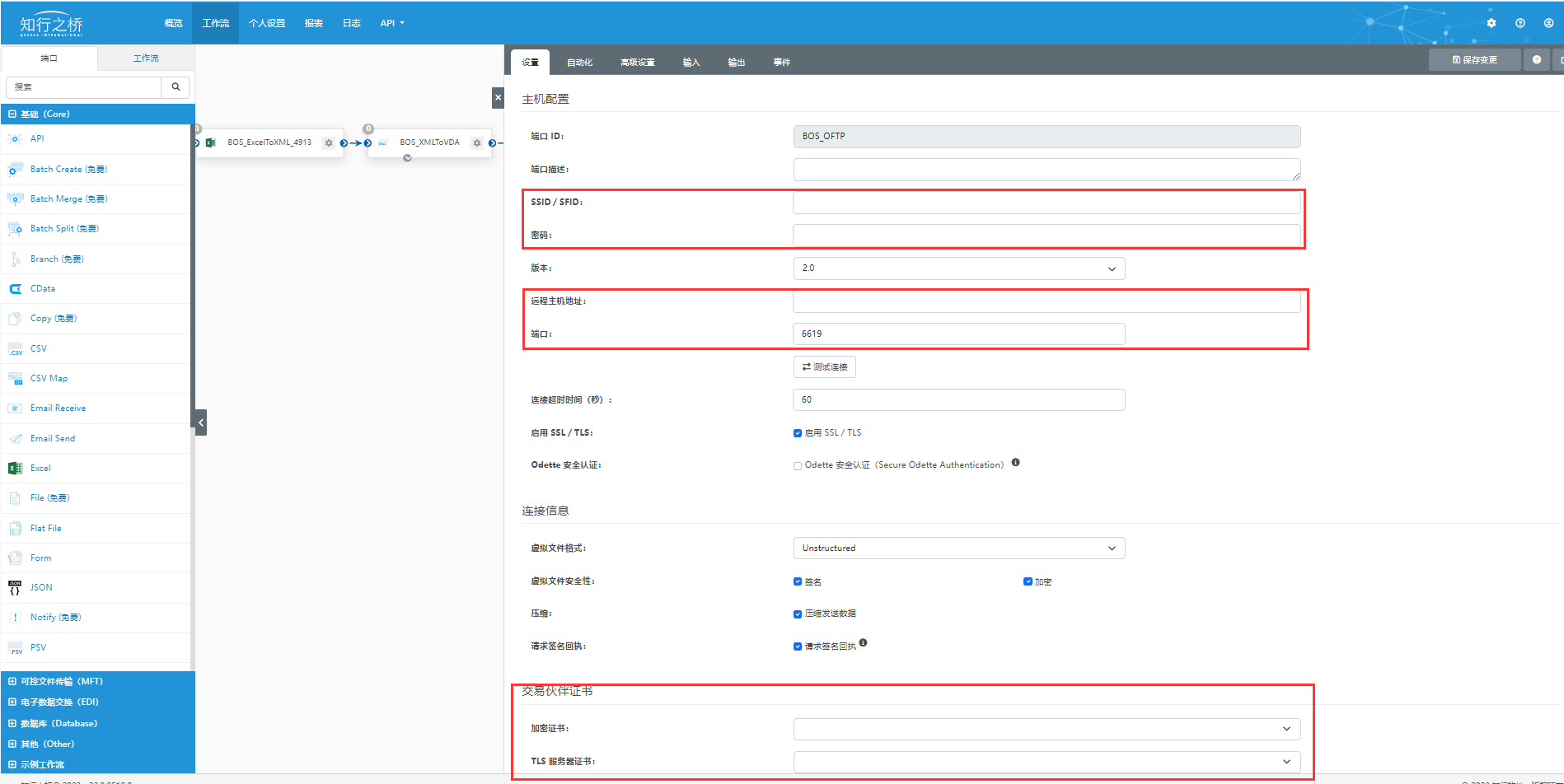Viewport: 1564px width, 784px height.
Task: Open gear settings on BOS_XMLToVDA node
Action: (x=477, y=143)
